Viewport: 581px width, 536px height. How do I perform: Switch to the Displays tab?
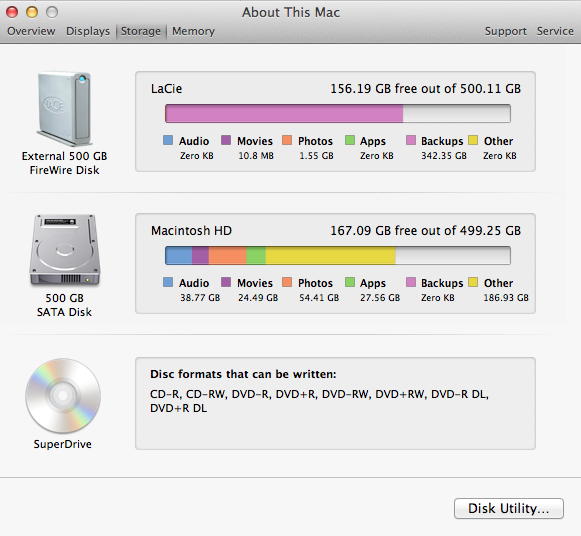(88, 31)
